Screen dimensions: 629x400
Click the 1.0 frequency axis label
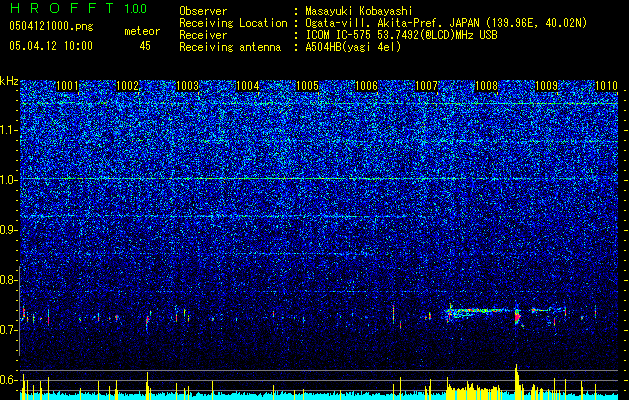click(9, 180)
